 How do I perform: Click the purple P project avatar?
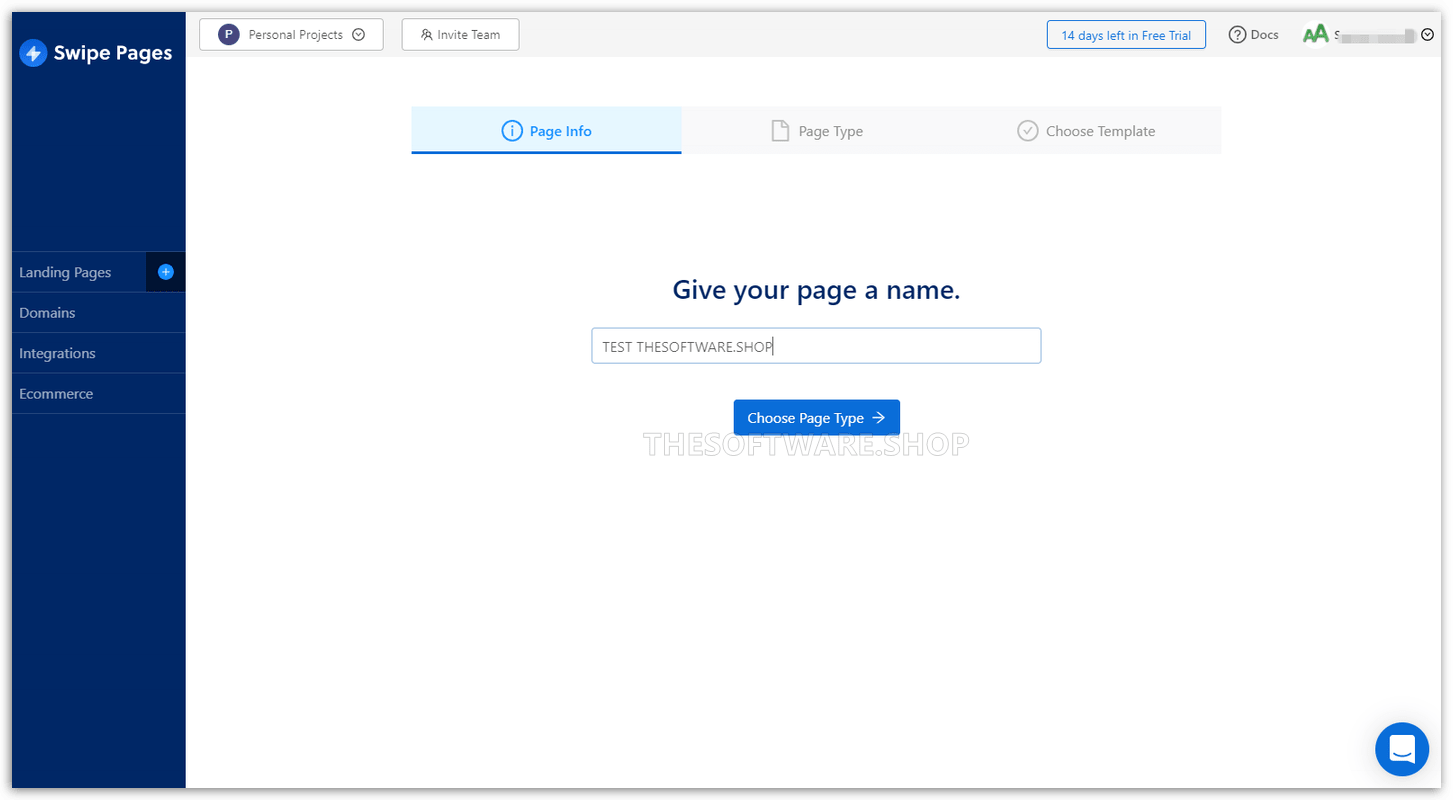pyautogui.click(x=229, y=35)
